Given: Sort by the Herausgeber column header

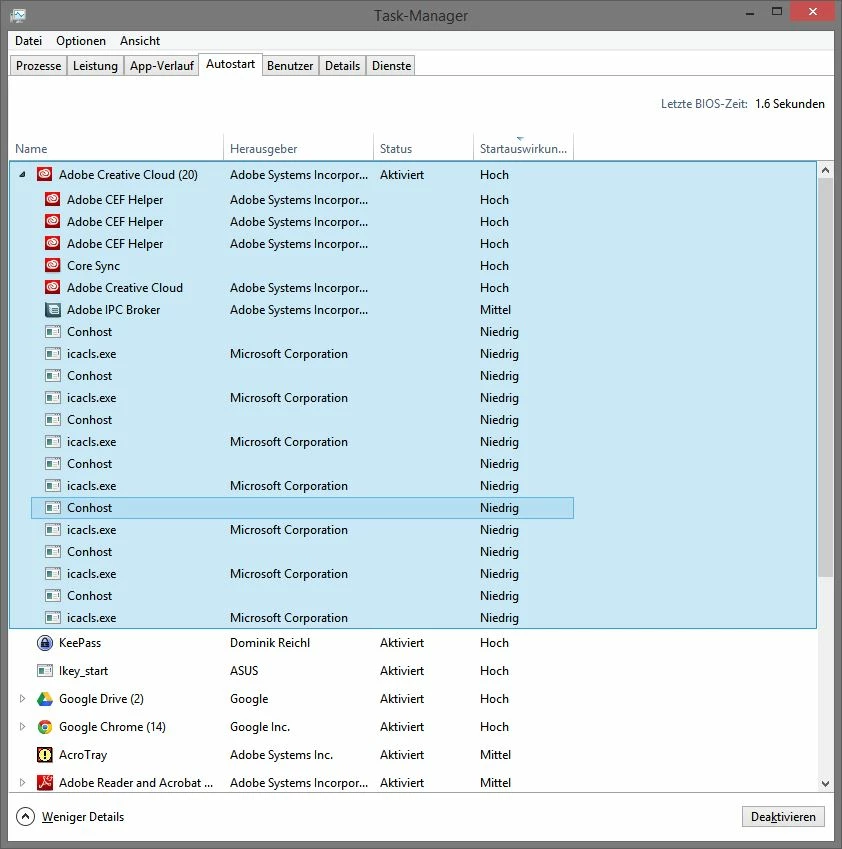Looking at the screenshot, I should tap(298, 148).
